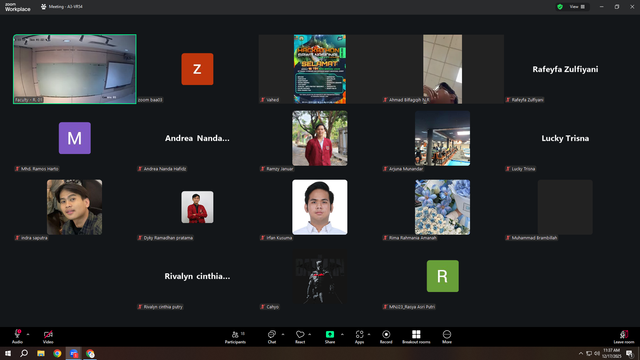Expand reaction options arrow beside React
The height and width of the screenshot is (360, 640).
pos(309,334)
